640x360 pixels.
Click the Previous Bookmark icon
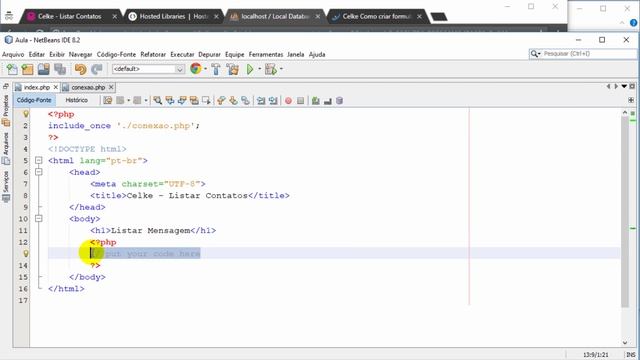[221, 100]
